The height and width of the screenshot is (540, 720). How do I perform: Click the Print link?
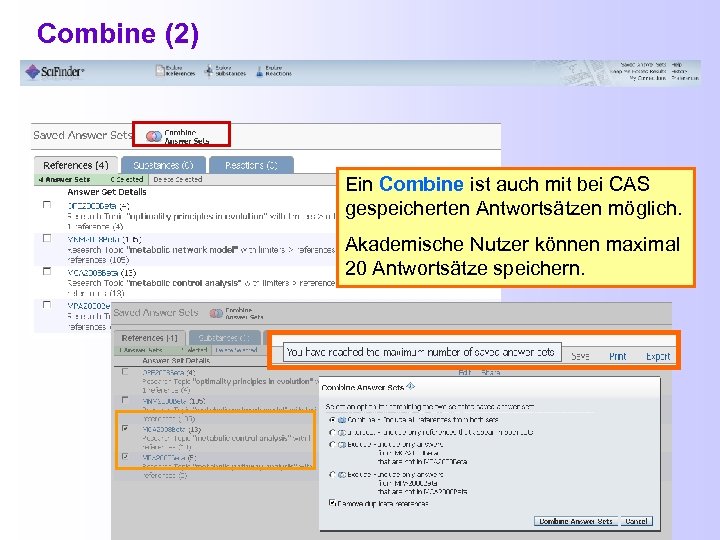pos(618,356)
